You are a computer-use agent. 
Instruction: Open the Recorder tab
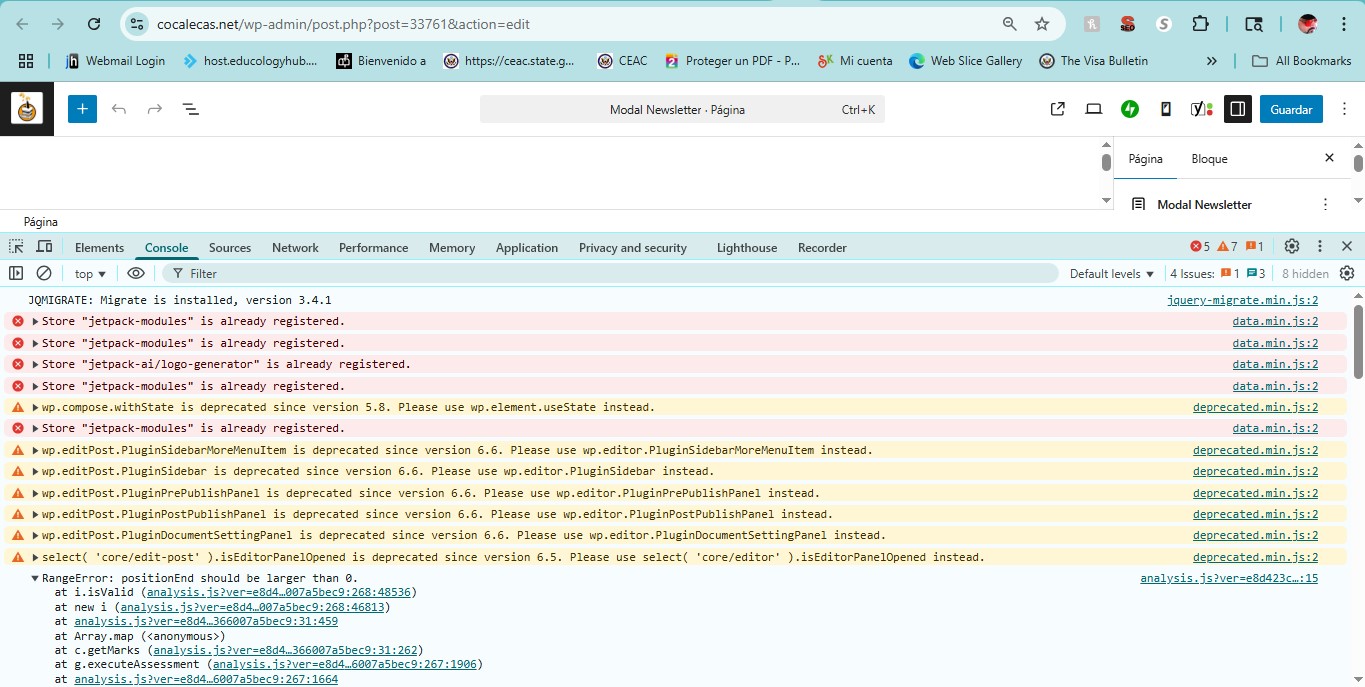coord(822,247)
